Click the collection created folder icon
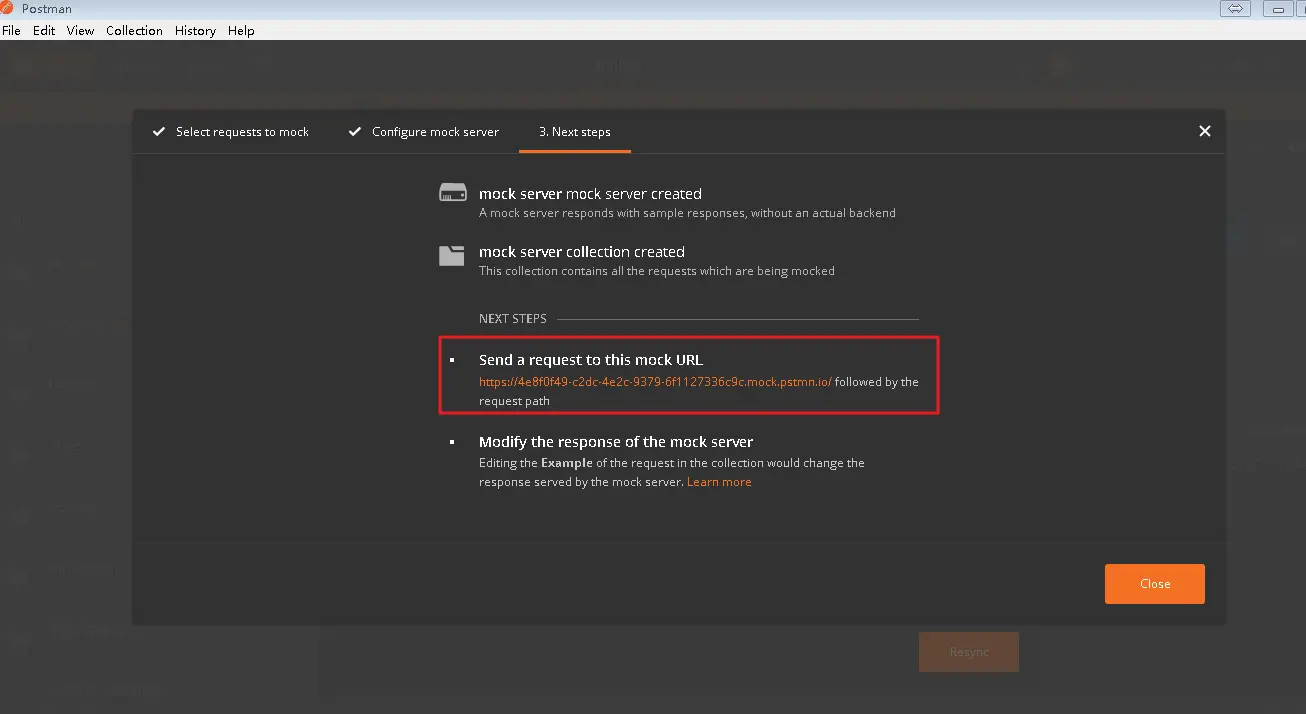 pos(452,256)
